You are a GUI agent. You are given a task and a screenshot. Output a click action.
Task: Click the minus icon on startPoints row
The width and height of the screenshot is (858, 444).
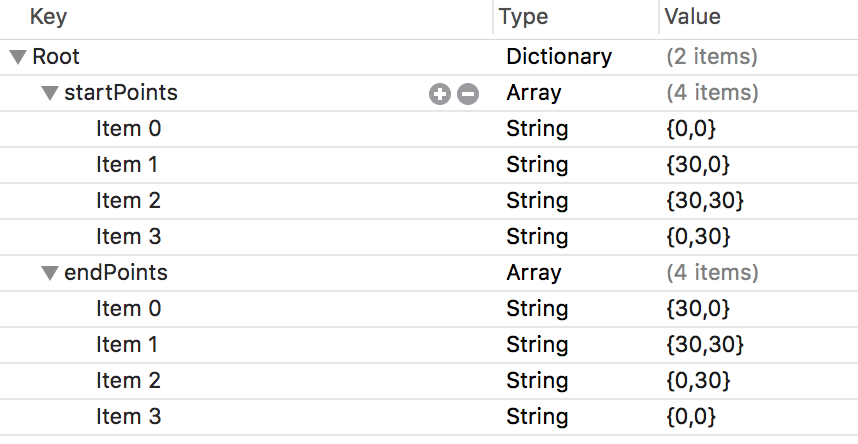click(468, 94)
